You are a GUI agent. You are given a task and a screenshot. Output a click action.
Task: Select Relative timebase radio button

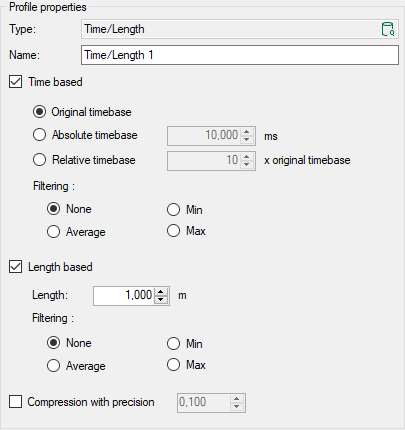[39, 160]
